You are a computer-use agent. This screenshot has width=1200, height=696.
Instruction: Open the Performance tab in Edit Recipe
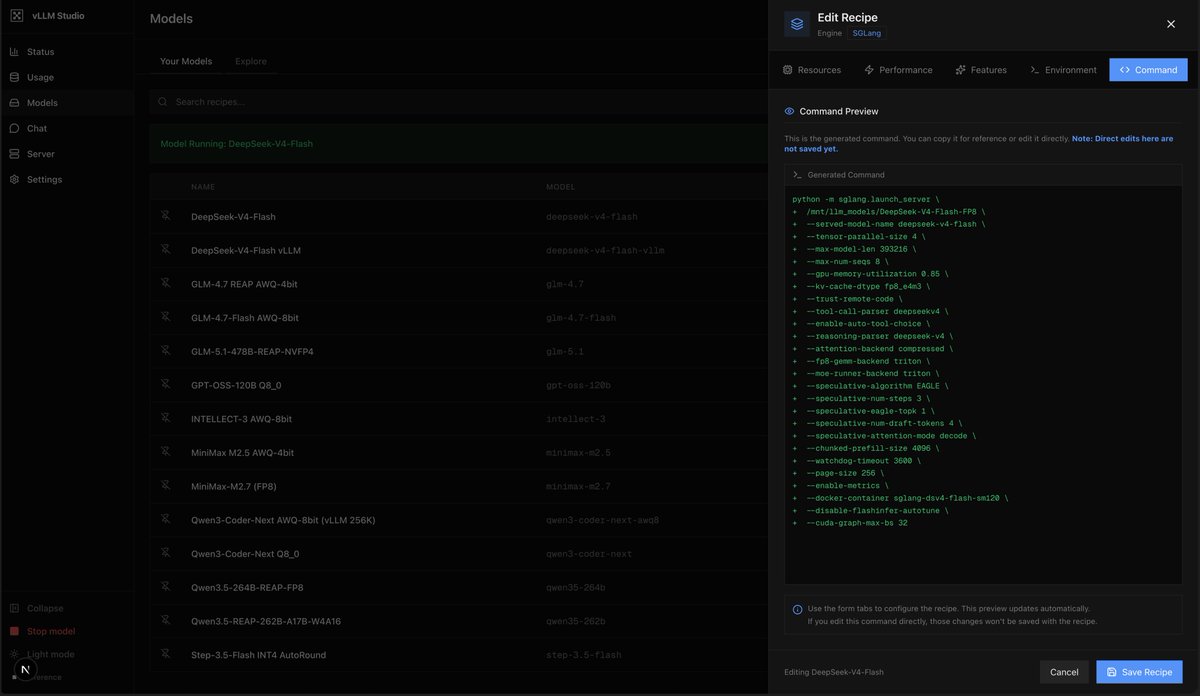898,70
